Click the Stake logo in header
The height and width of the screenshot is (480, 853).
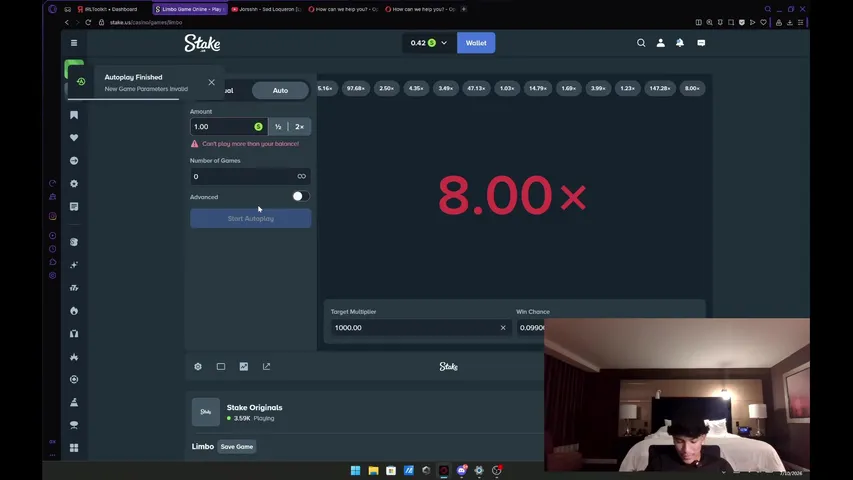click(x=202, y=43)
